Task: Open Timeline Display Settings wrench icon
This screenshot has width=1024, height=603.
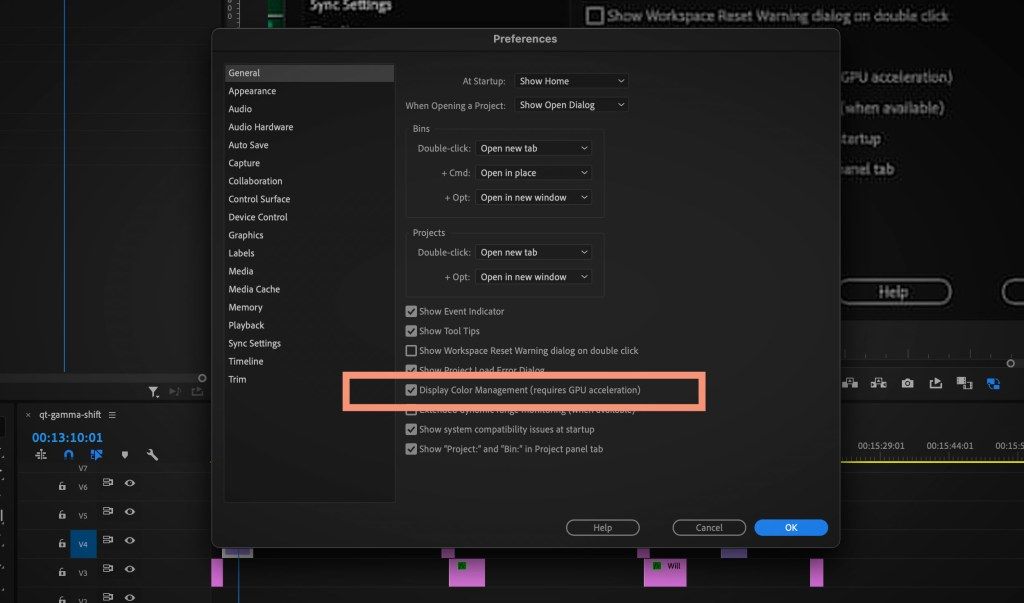Action: coord(152,454)
